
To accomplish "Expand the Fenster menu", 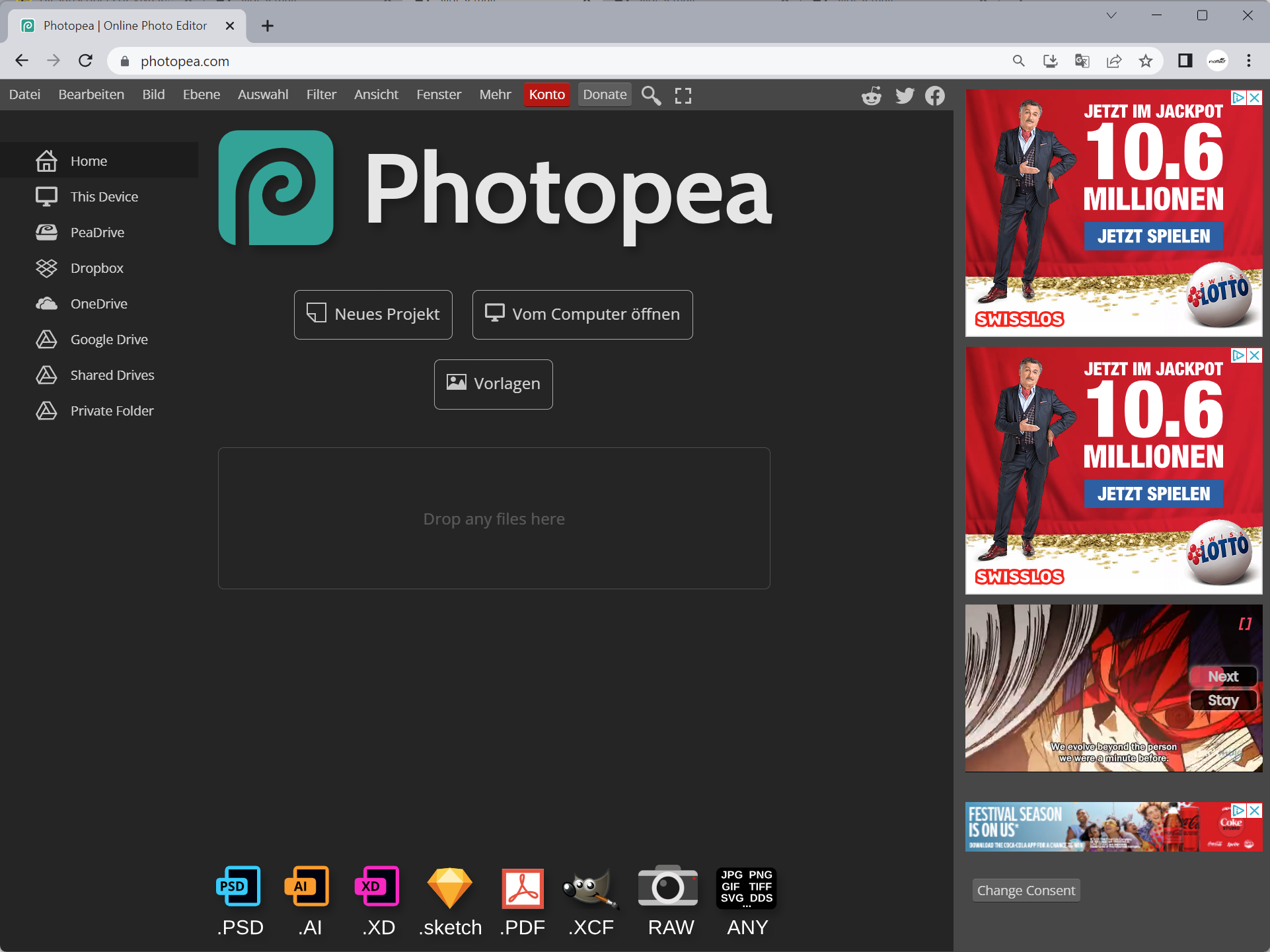I will pos(439,94).
